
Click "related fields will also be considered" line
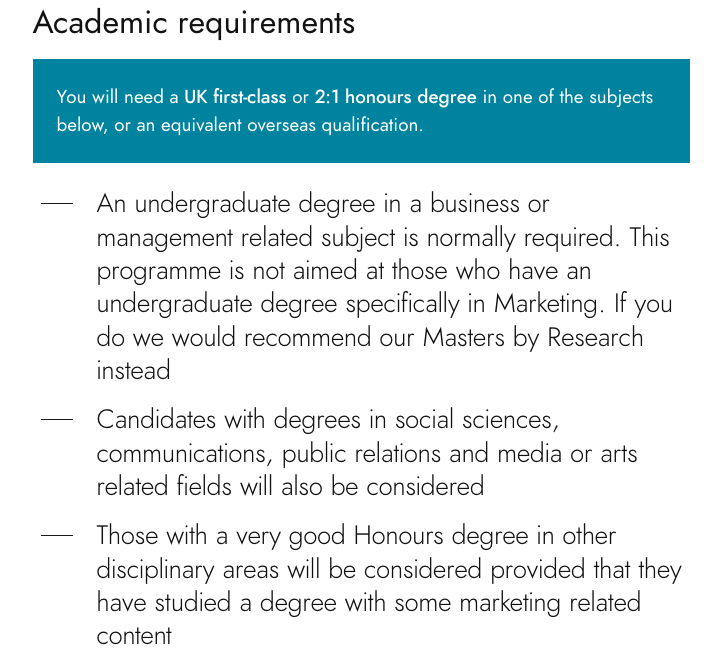point(290,486)
